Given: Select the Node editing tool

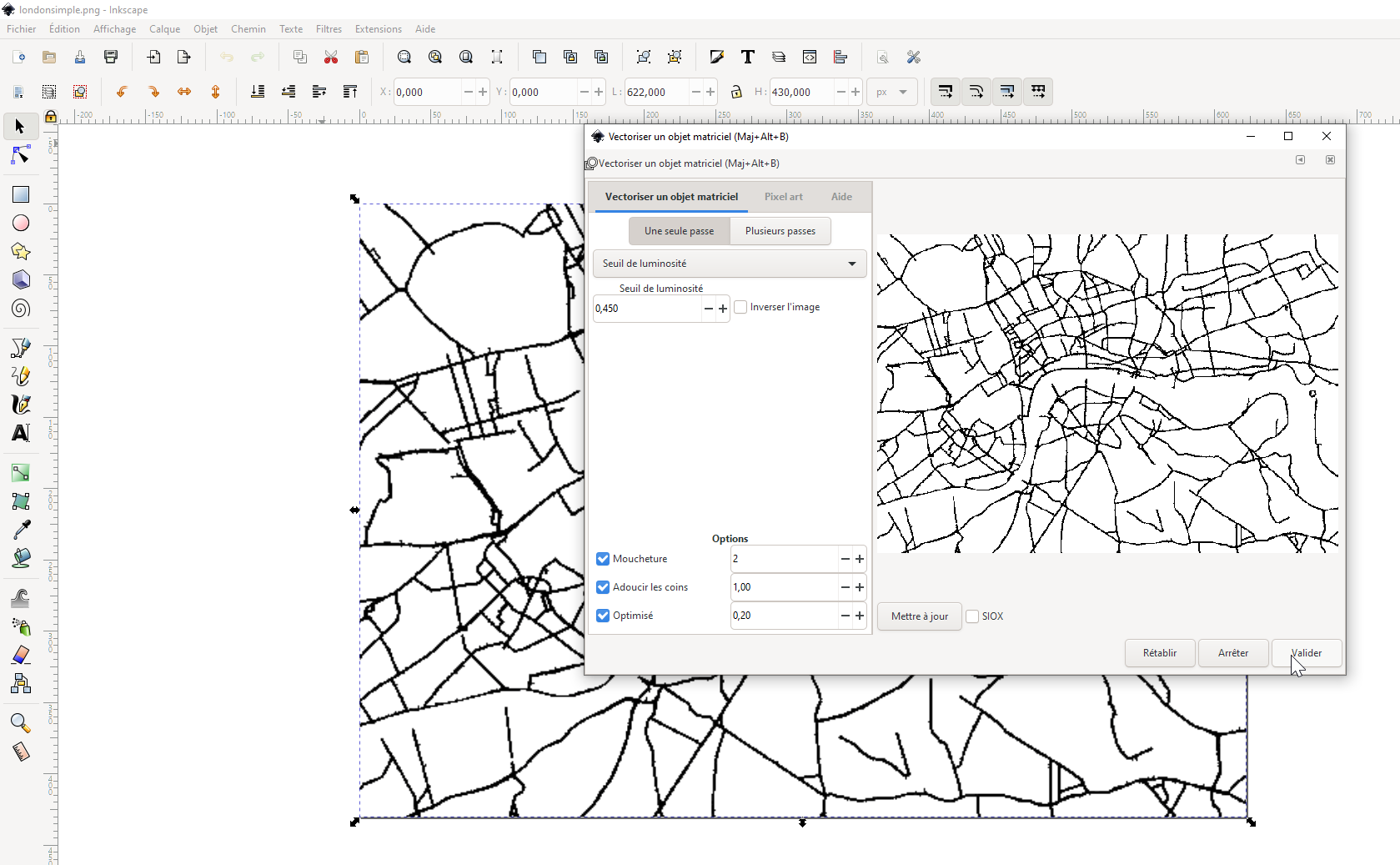Looking at the screenshot, I should pos(20,155).
